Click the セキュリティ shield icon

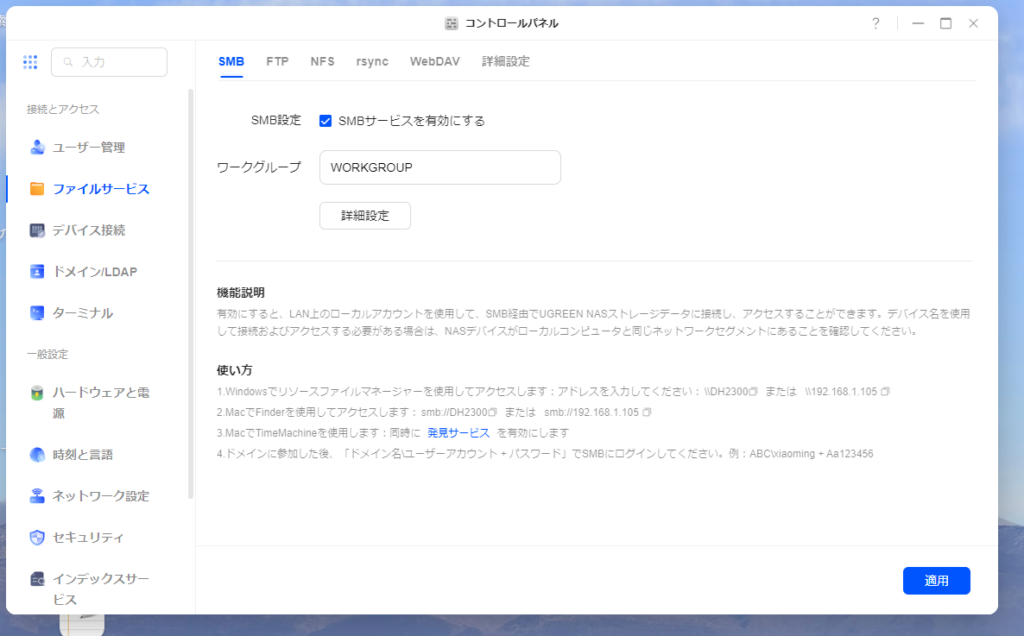(x=37, y=538)
